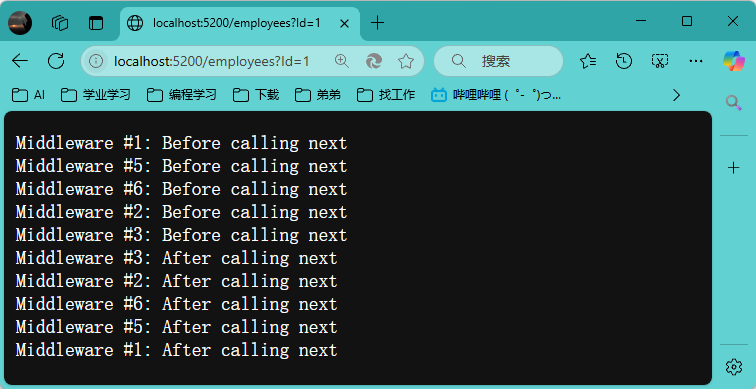The image size is (756, 389).
Task: Close the localhost:5200 tab
Action: click(344, 23)
